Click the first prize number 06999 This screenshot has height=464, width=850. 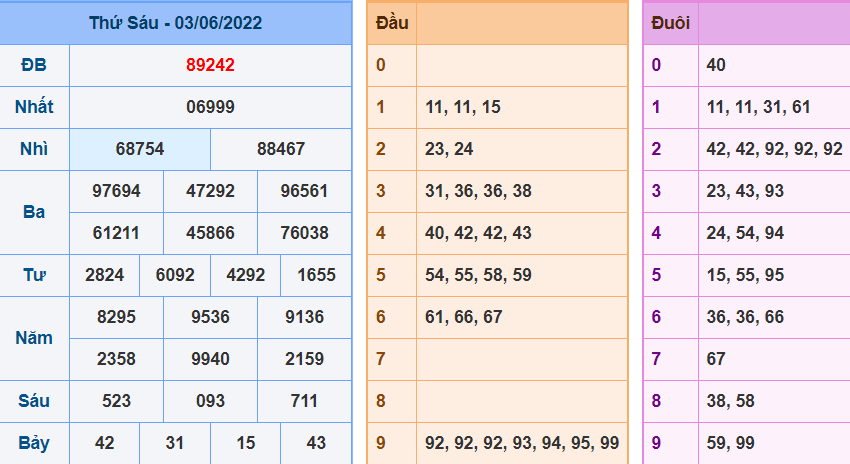point(210,107)
